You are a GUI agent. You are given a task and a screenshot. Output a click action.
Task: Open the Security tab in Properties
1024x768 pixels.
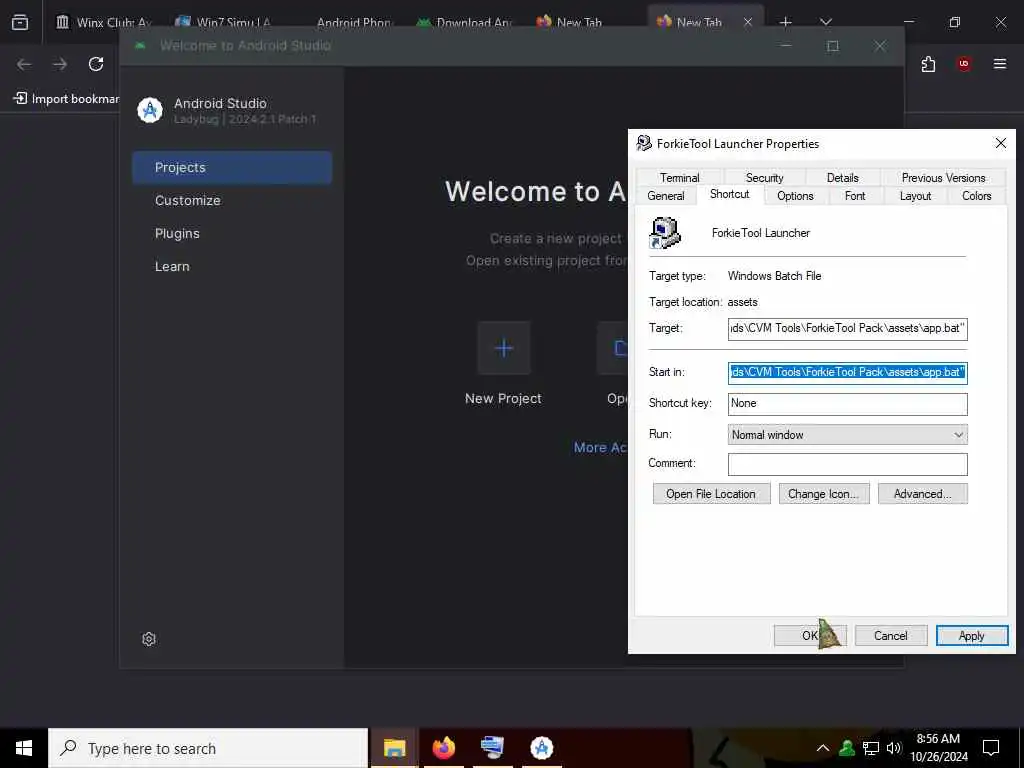(x=764, y=178)
